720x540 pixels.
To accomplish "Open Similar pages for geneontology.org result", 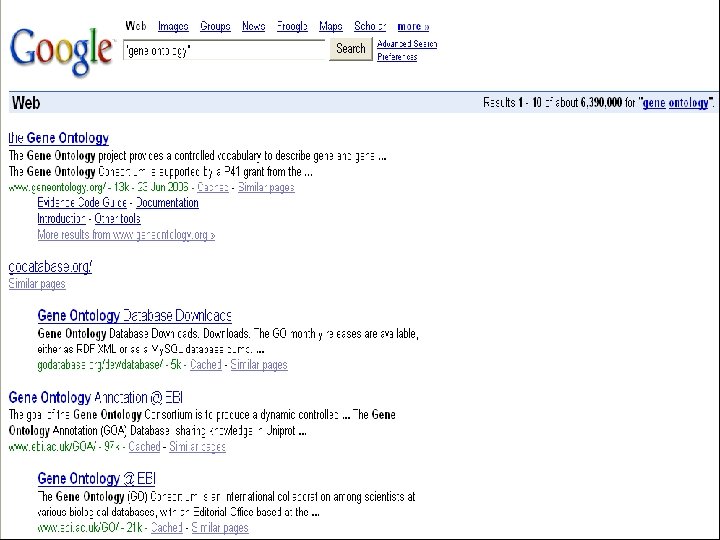I will (266, 187).
